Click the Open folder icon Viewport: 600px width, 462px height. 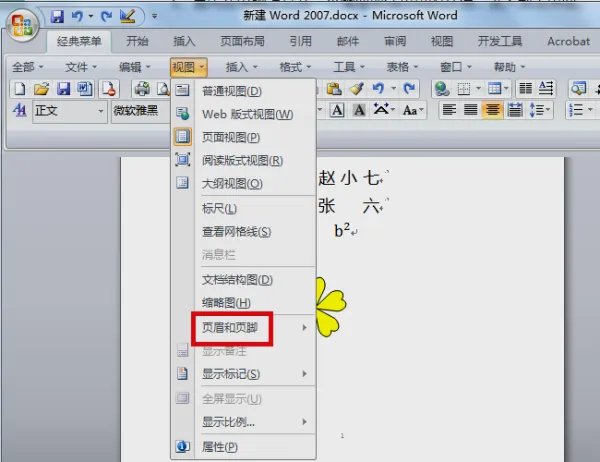coord(41,89)
